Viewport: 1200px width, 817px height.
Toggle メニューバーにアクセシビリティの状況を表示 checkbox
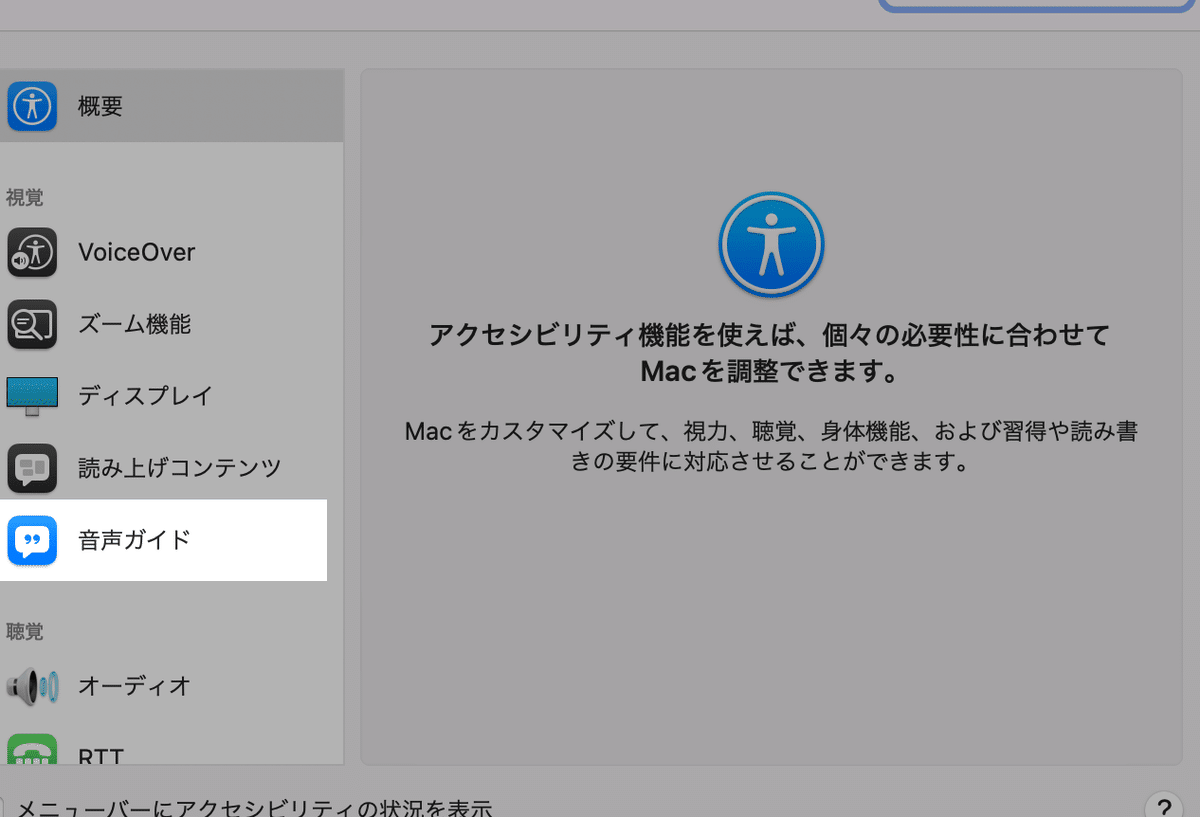pos(3,808)
